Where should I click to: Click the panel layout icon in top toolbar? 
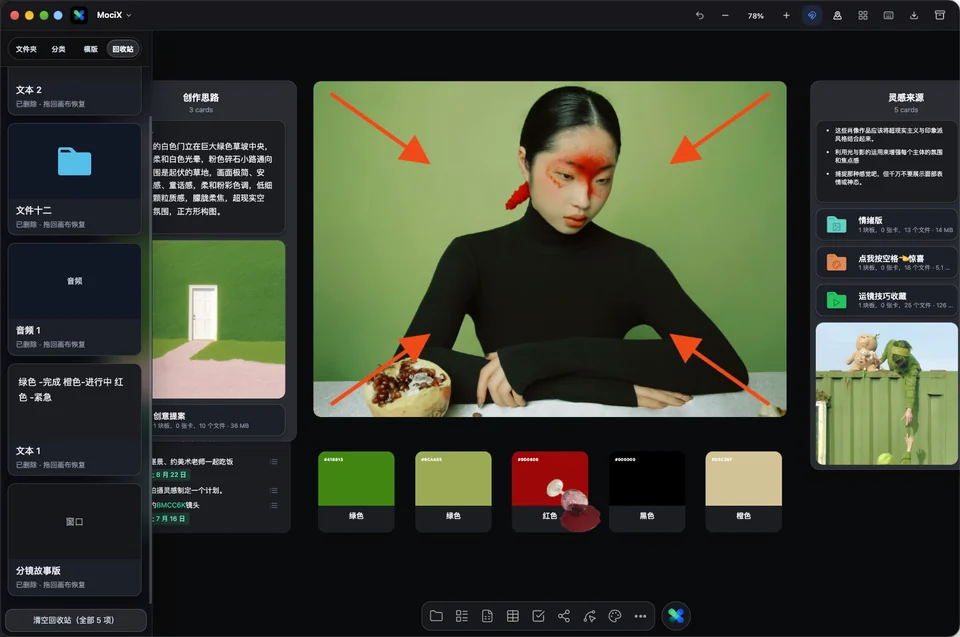pos(888,15)
